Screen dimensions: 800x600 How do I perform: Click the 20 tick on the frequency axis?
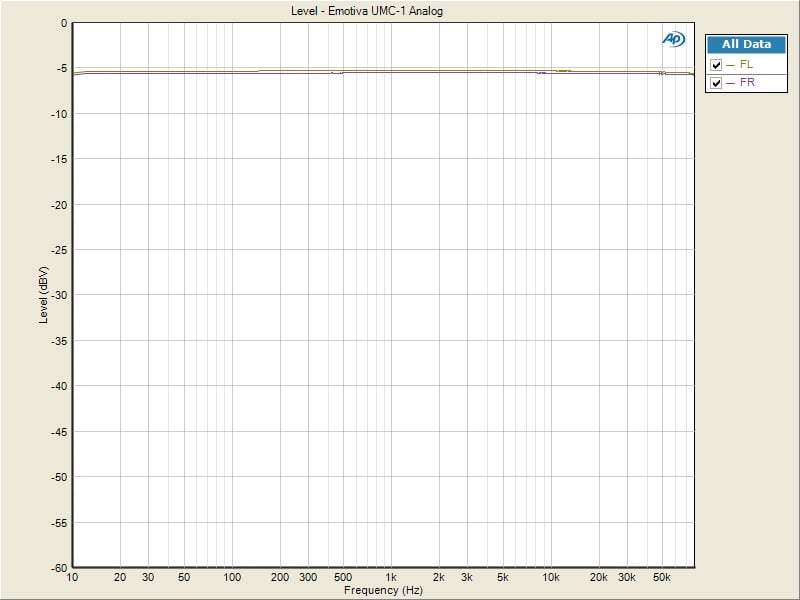(x=120, y=578)
